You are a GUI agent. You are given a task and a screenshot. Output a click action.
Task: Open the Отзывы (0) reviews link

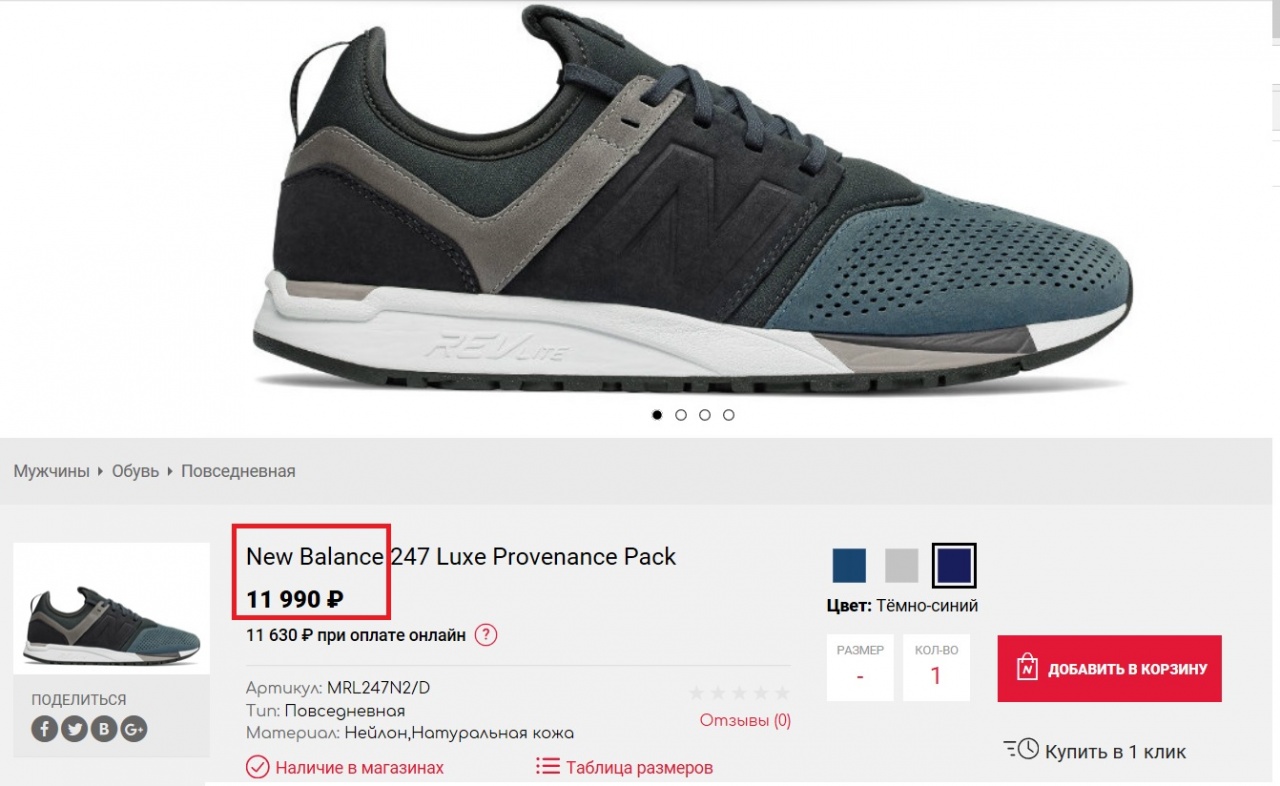[x=745, y=720]
